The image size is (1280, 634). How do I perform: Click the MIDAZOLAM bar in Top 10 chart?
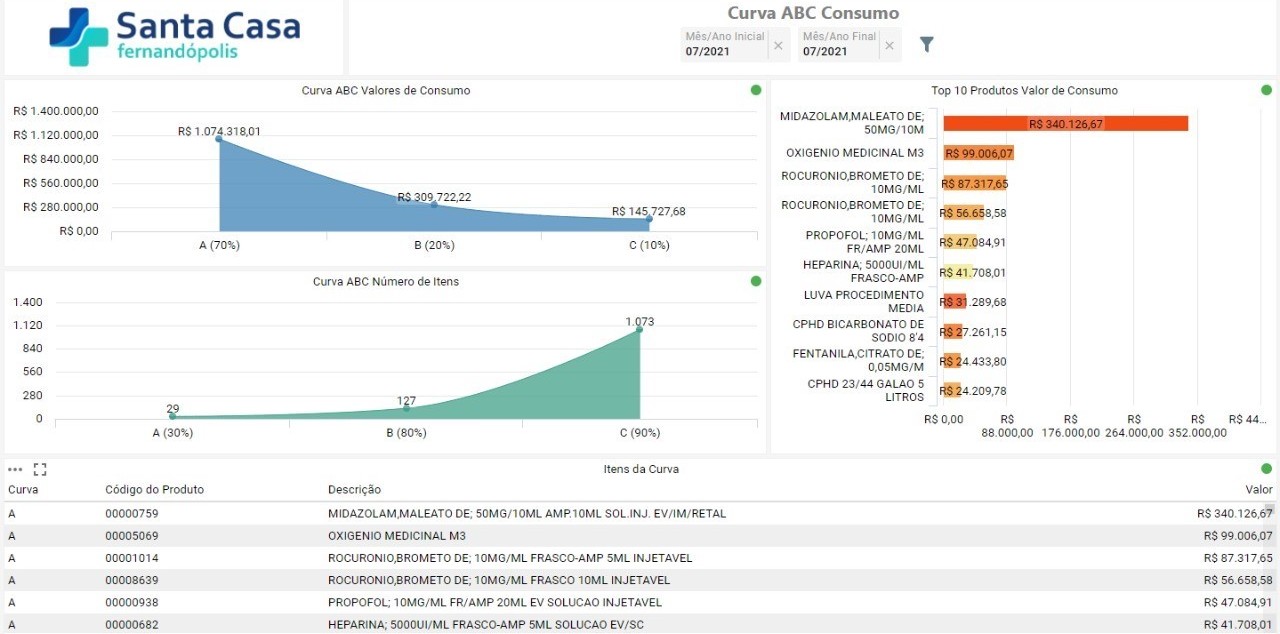click(1065, 123)
